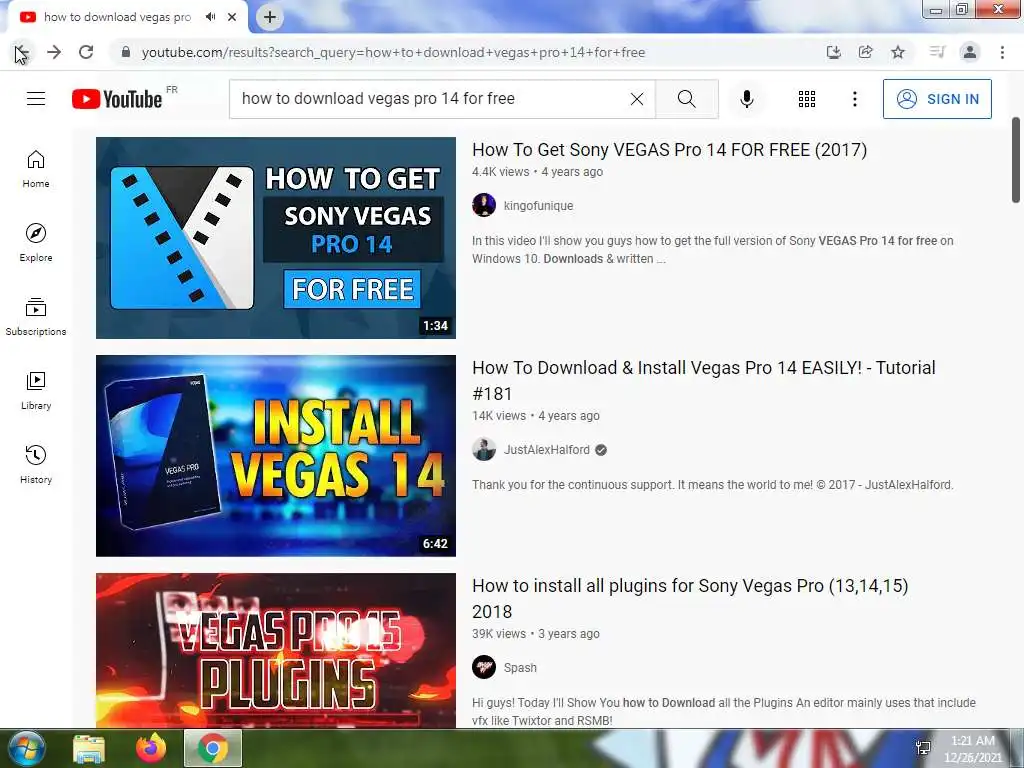The image size is (1024, 768).
Task: Open the Windows Start button
Action: pos(27,748)
